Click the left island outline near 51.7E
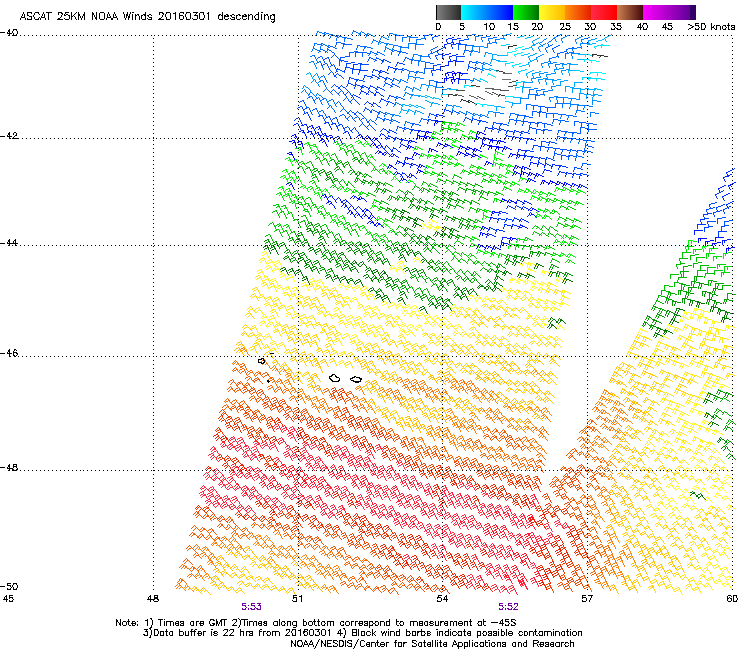740x650 pixels. 335,378
